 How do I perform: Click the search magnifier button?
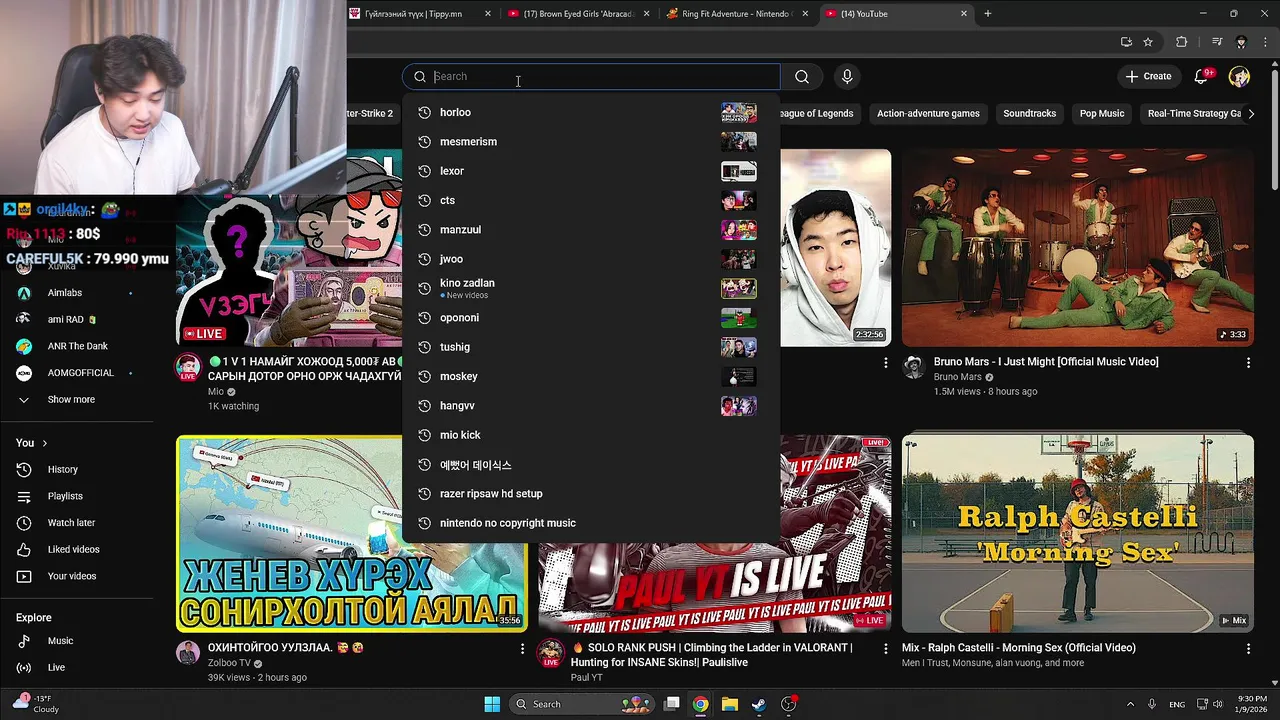click(x=802, y=77)
